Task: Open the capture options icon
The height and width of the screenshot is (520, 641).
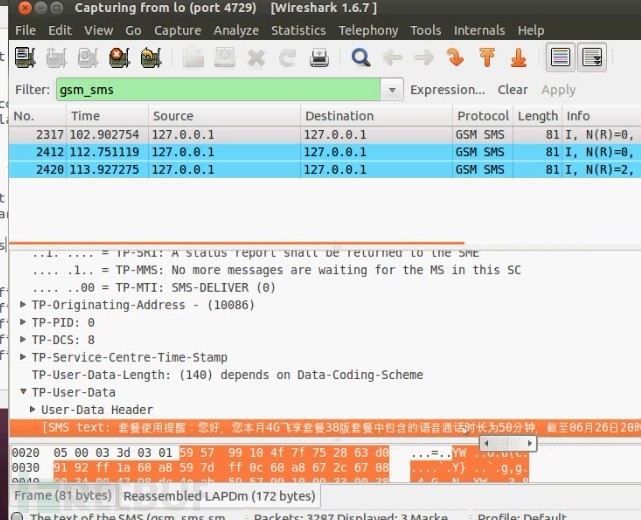Action: coord(56,57)
